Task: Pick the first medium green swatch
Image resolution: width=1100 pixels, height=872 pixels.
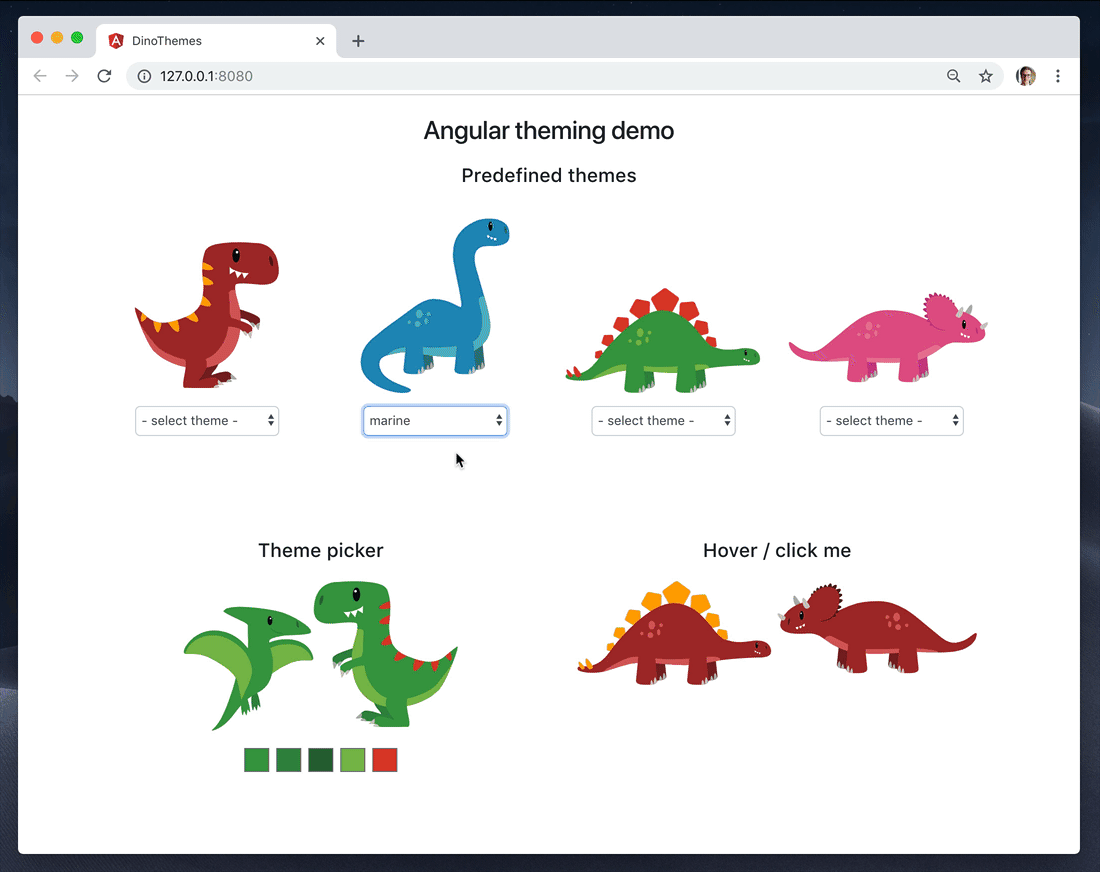Action: coord(257,760)
